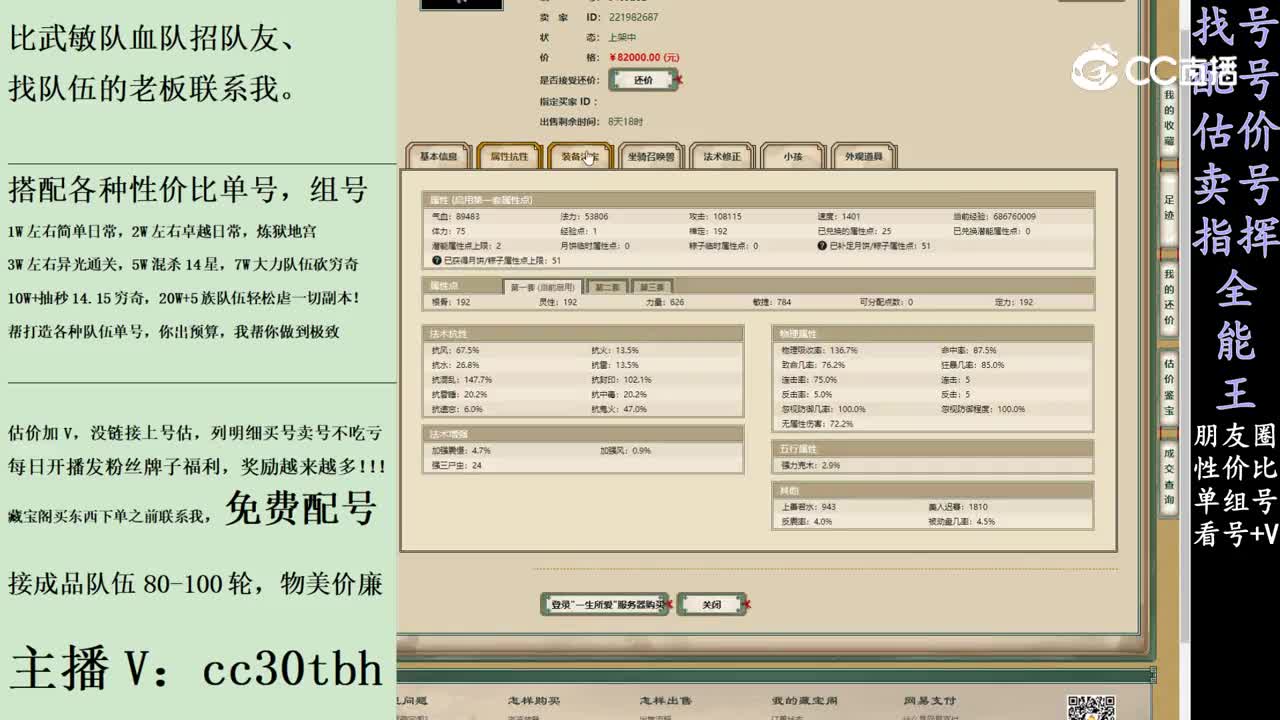1280x720 pixels.
Task: Click the QR code in the footer
Action: (1091, 708)
